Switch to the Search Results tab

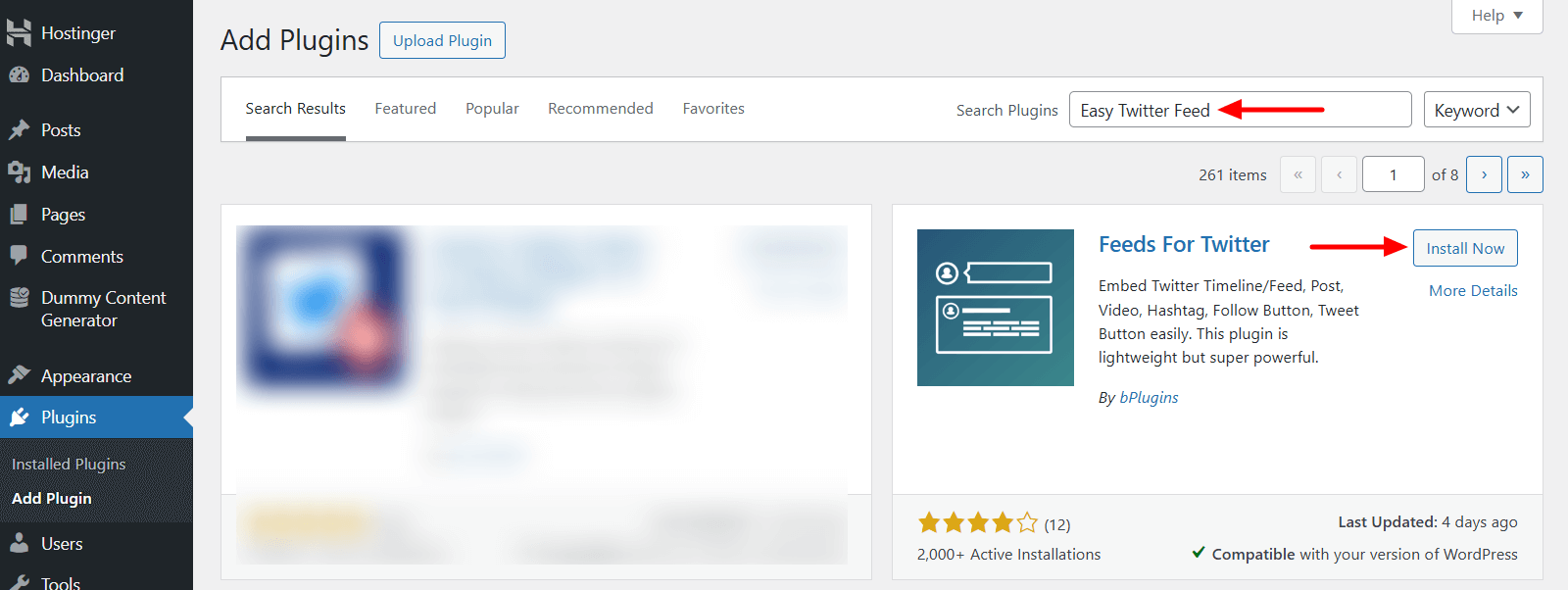[295, 109]
